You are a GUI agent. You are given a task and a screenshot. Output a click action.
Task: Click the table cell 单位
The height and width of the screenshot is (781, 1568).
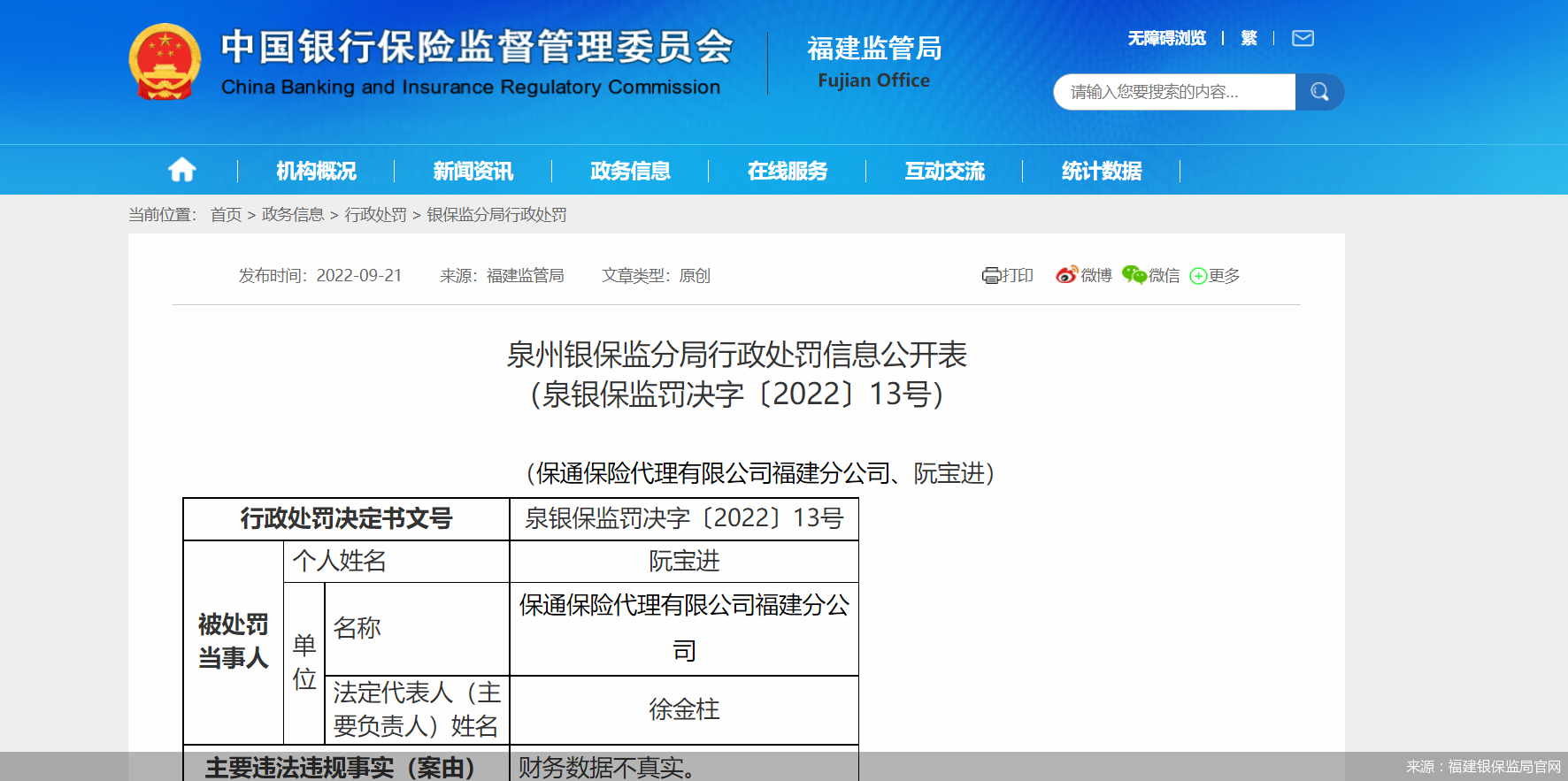click(x=304, y=662)
